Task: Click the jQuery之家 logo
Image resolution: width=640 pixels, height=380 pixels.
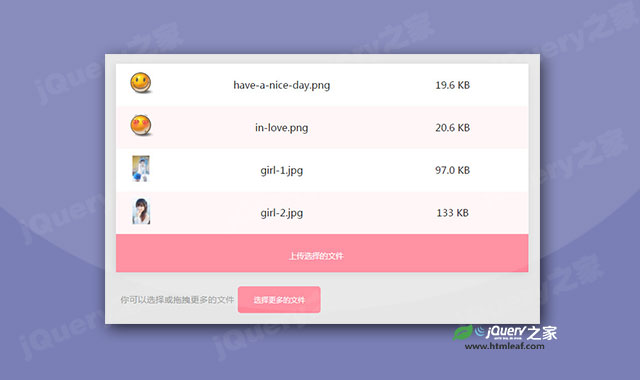Action: [504, 332]
